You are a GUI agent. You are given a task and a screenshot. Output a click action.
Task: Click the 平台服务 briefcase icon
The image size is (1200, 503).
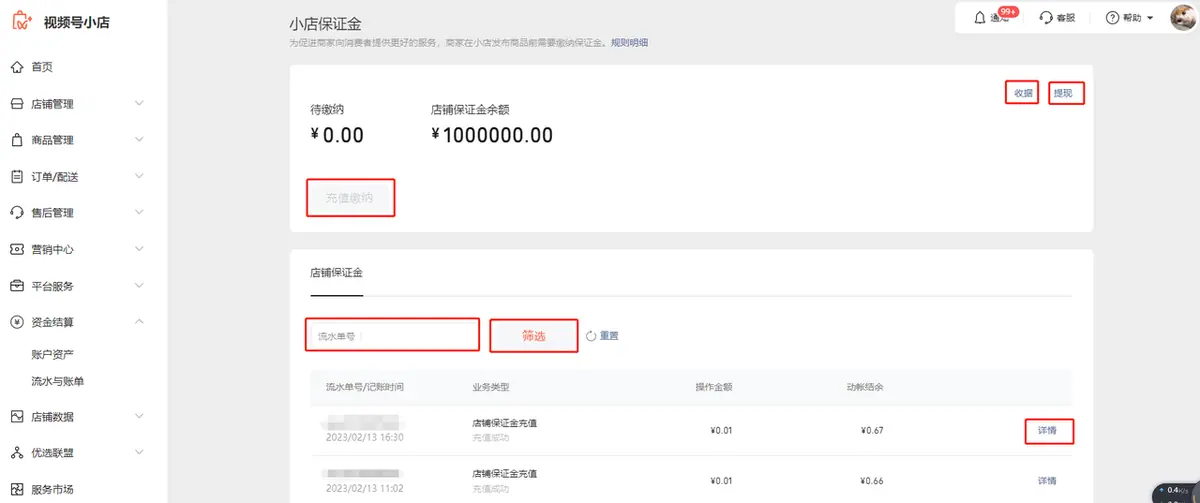tap(17, 286)
